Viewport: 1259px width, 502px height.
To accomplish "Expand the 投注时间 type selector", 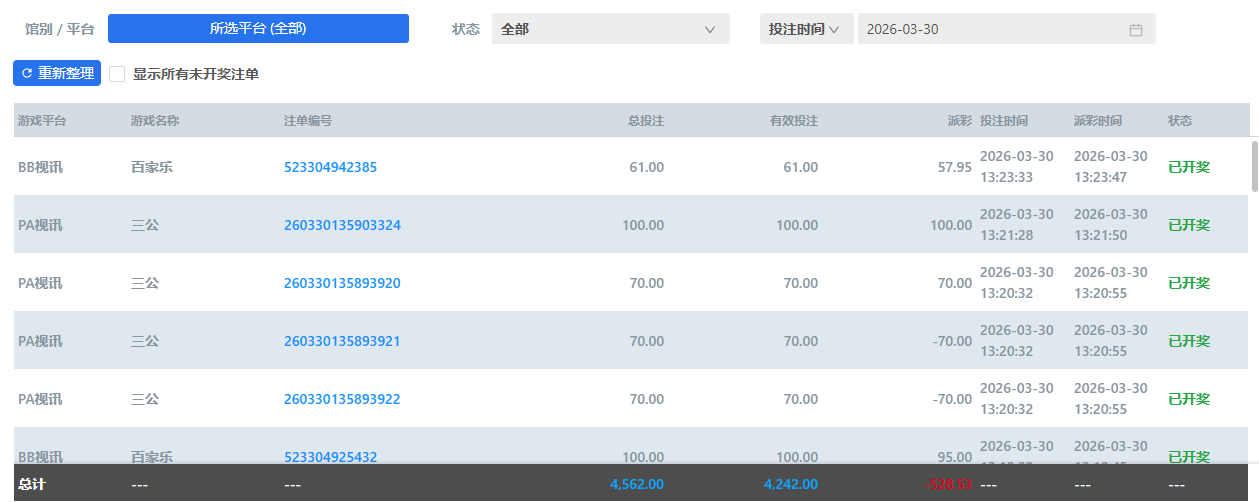I will (806, 29).
